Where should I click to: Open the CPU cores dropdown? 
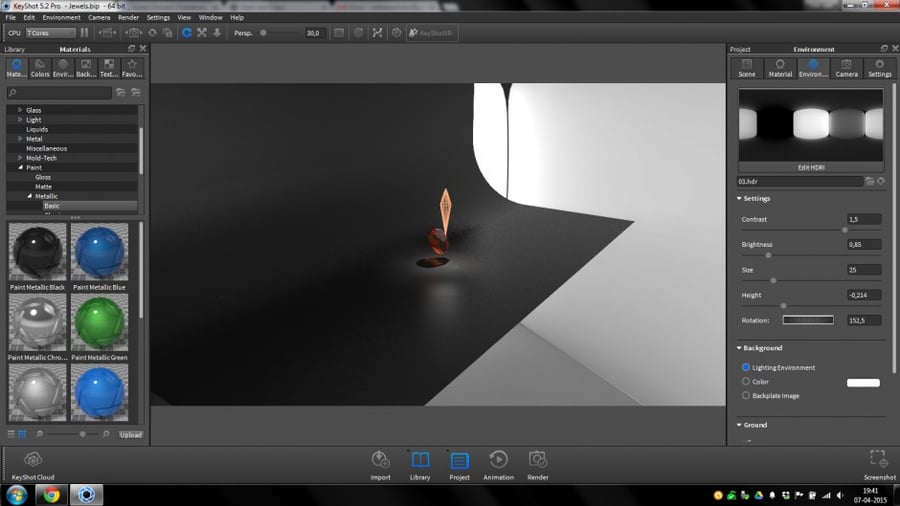click(x=51, y=33)
